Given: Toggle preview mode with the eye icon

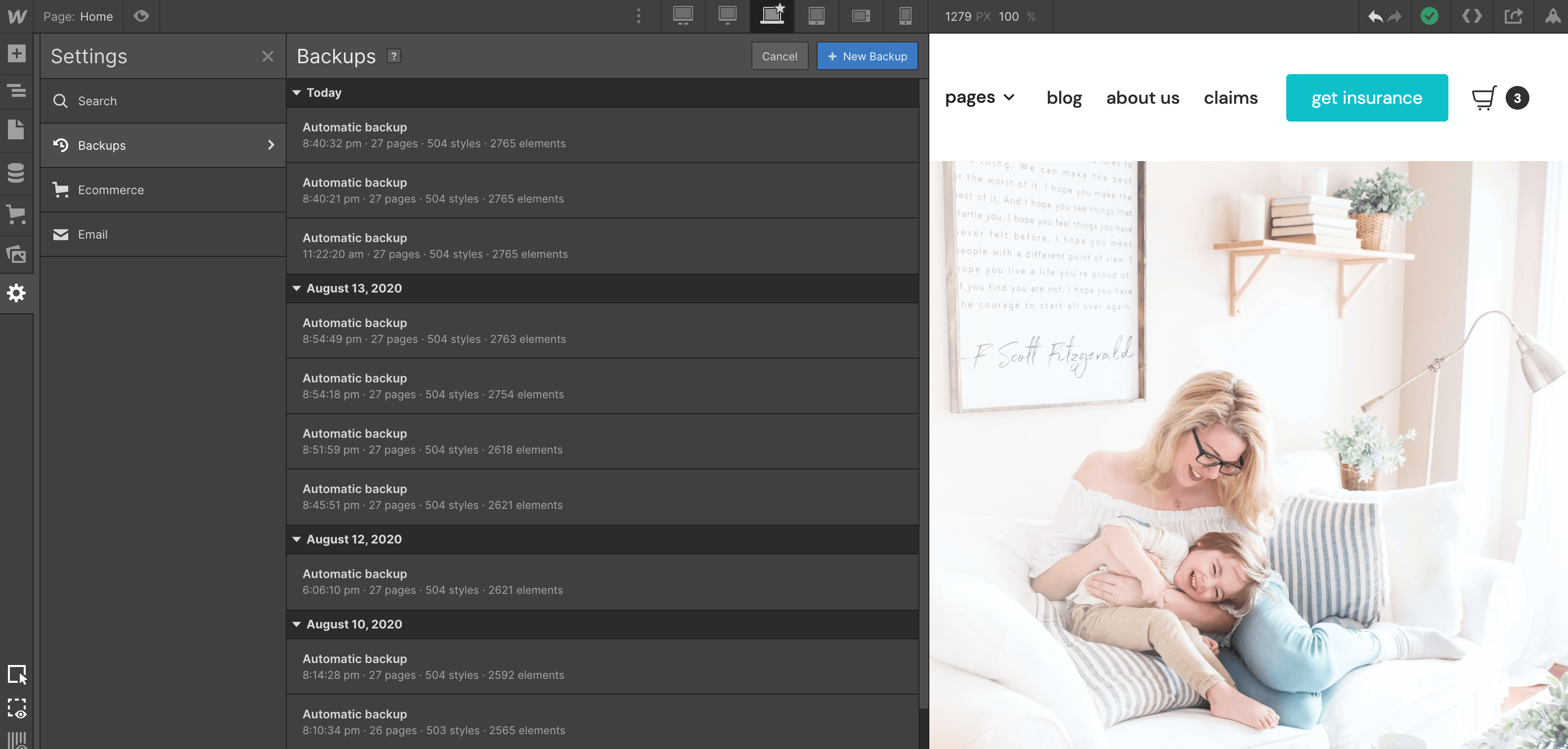Looking at the screenshot, I should 141,16.
